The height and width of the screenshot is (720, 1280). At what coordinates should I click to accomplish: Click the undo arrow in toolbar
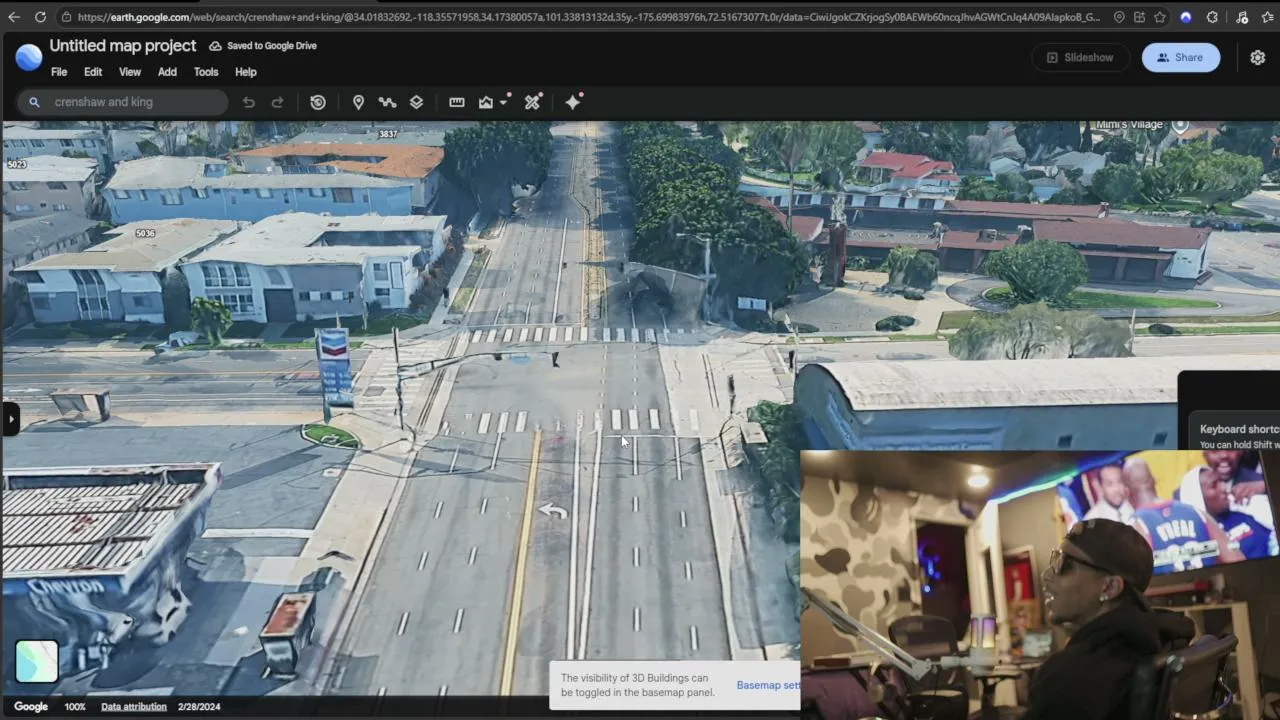248,102
